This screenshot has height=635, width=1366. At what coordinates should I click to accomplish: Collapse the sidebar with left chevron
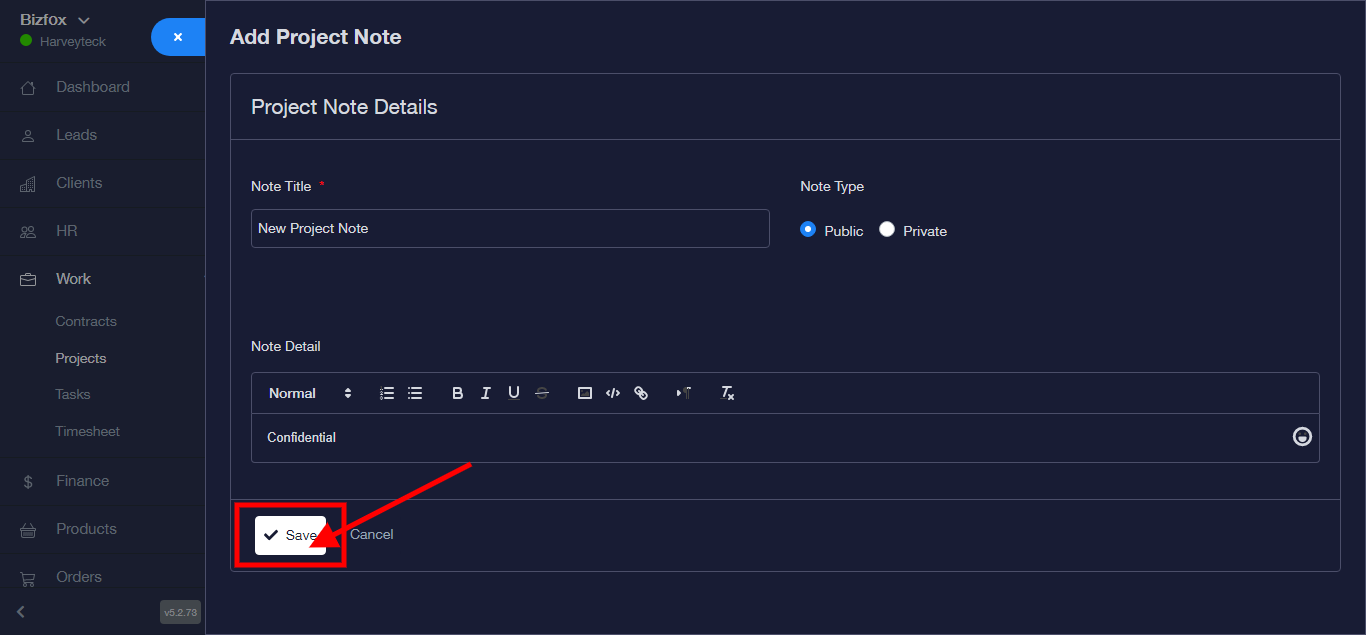click(21, 611)
